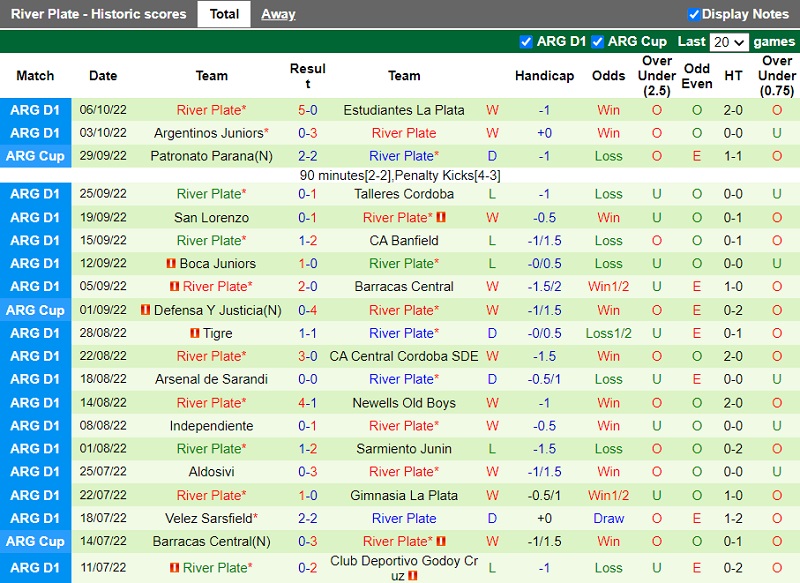
Task: Open Newells Old Boys team link
Action: [404, 403]
